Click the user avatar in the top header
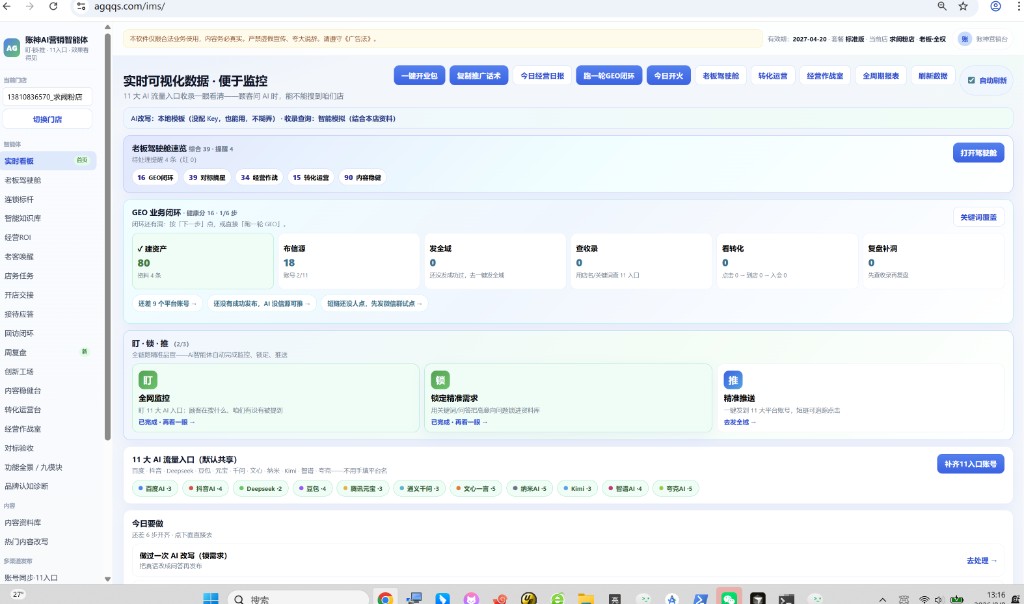The height and width of the screenshot is (604, 1024). pos(965,39)
